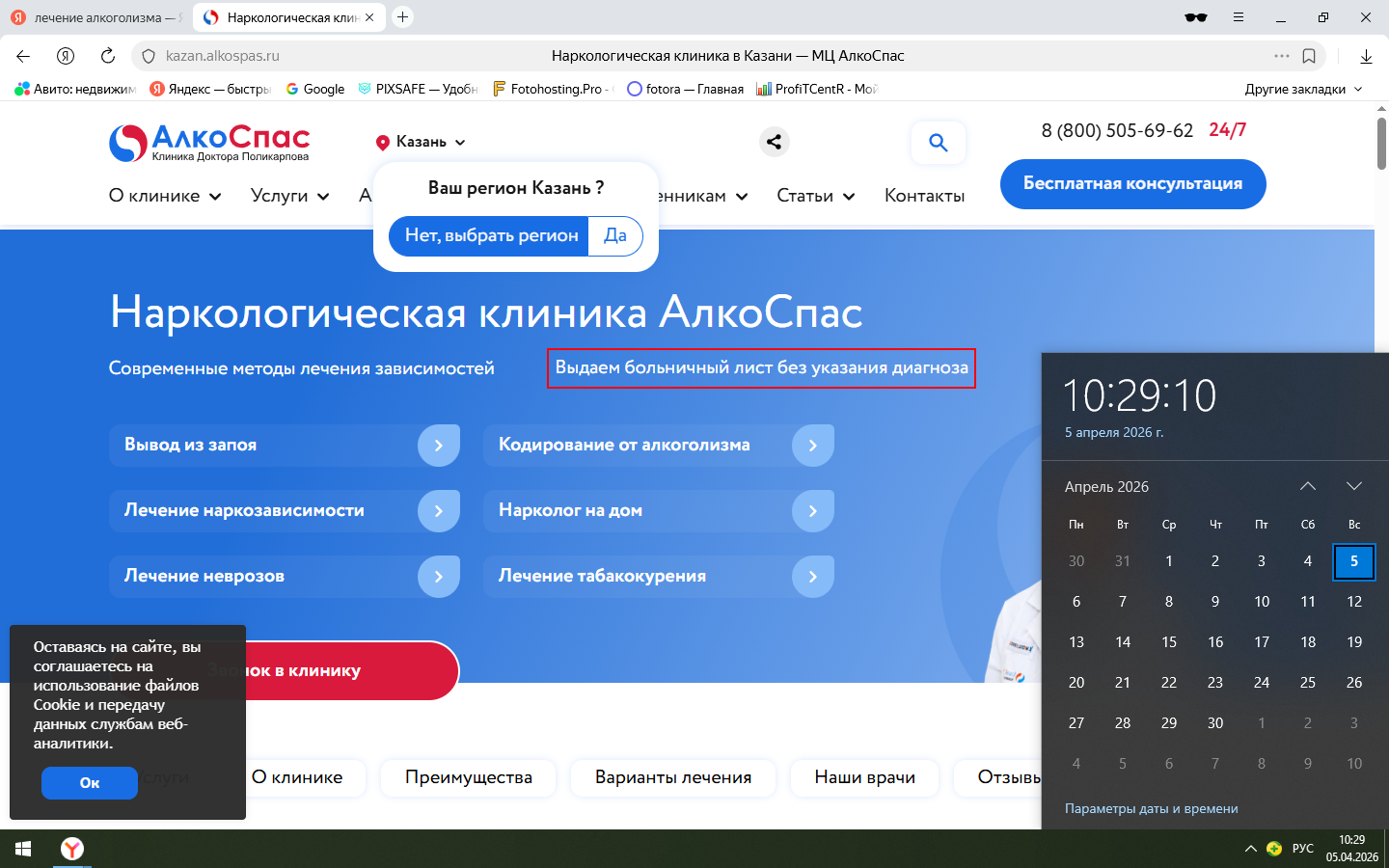Click the arrow next to Кодирование от алкоголизма
Screen dimensions: 1389x868
(813, 446)
